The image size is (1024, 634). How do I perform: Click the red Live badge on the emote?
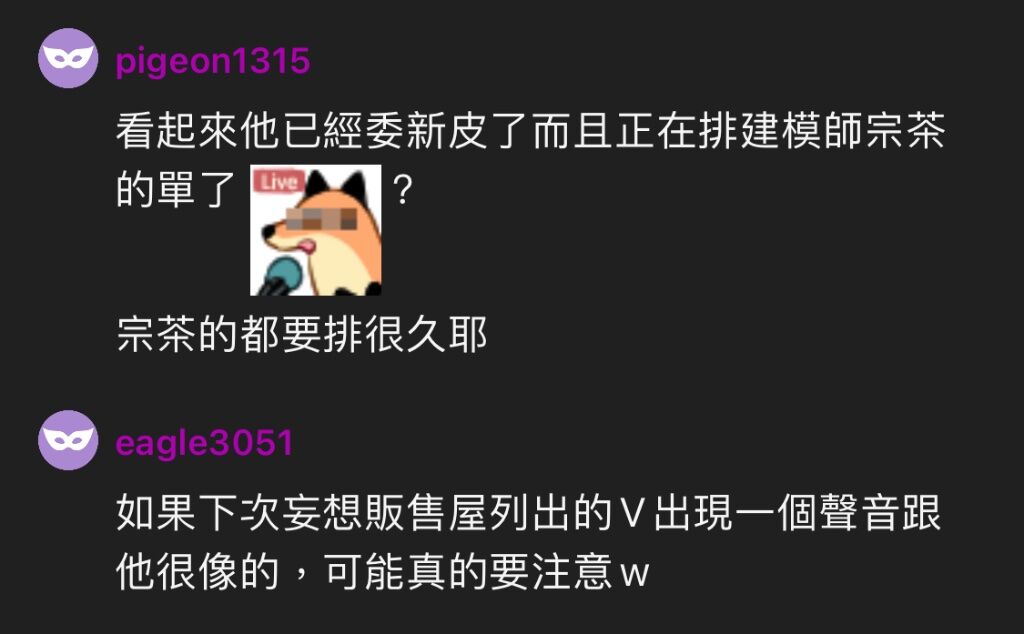click(x=279, y=181)
